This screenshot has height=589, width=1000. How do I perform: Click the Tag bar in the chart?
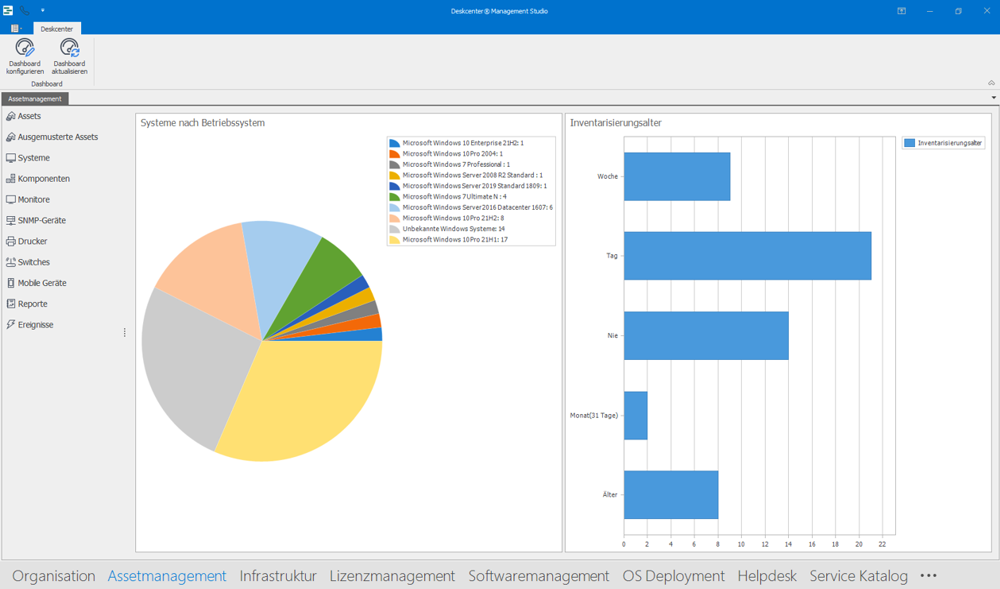coord(747,256)
